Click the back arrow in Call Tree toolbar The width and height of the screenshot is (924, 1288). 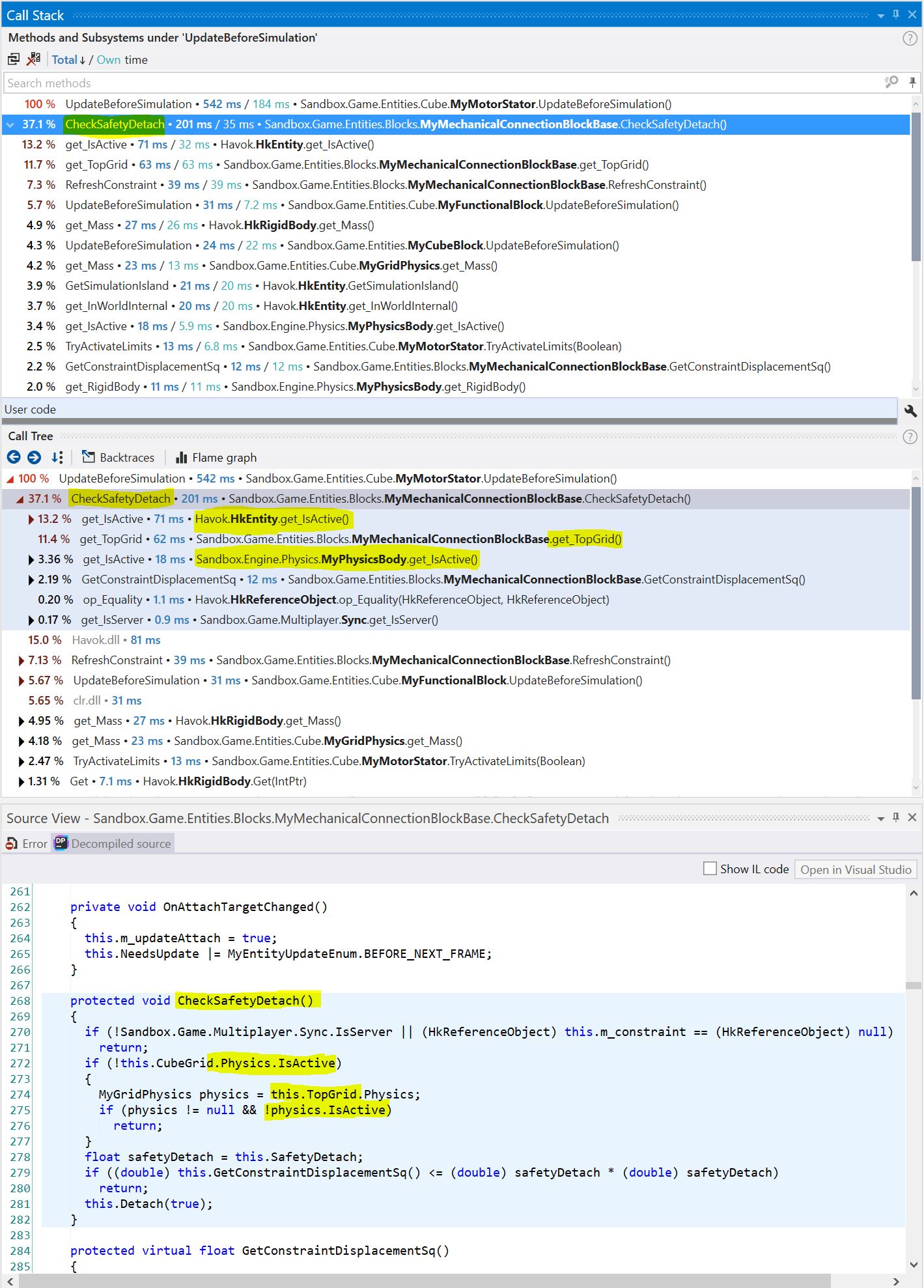click(x=14, y=457)
